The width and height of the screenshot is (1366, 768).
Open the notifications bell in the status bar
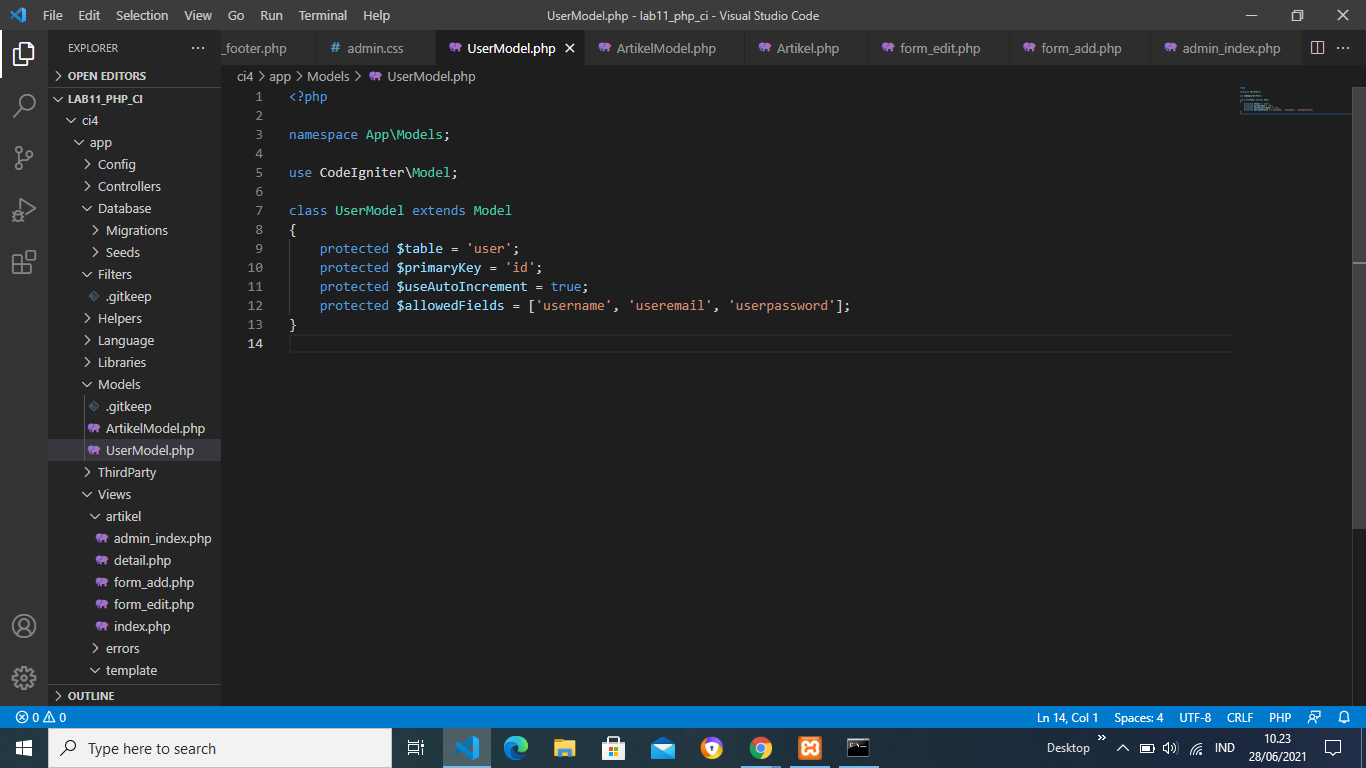click(x=1344, y=717)
